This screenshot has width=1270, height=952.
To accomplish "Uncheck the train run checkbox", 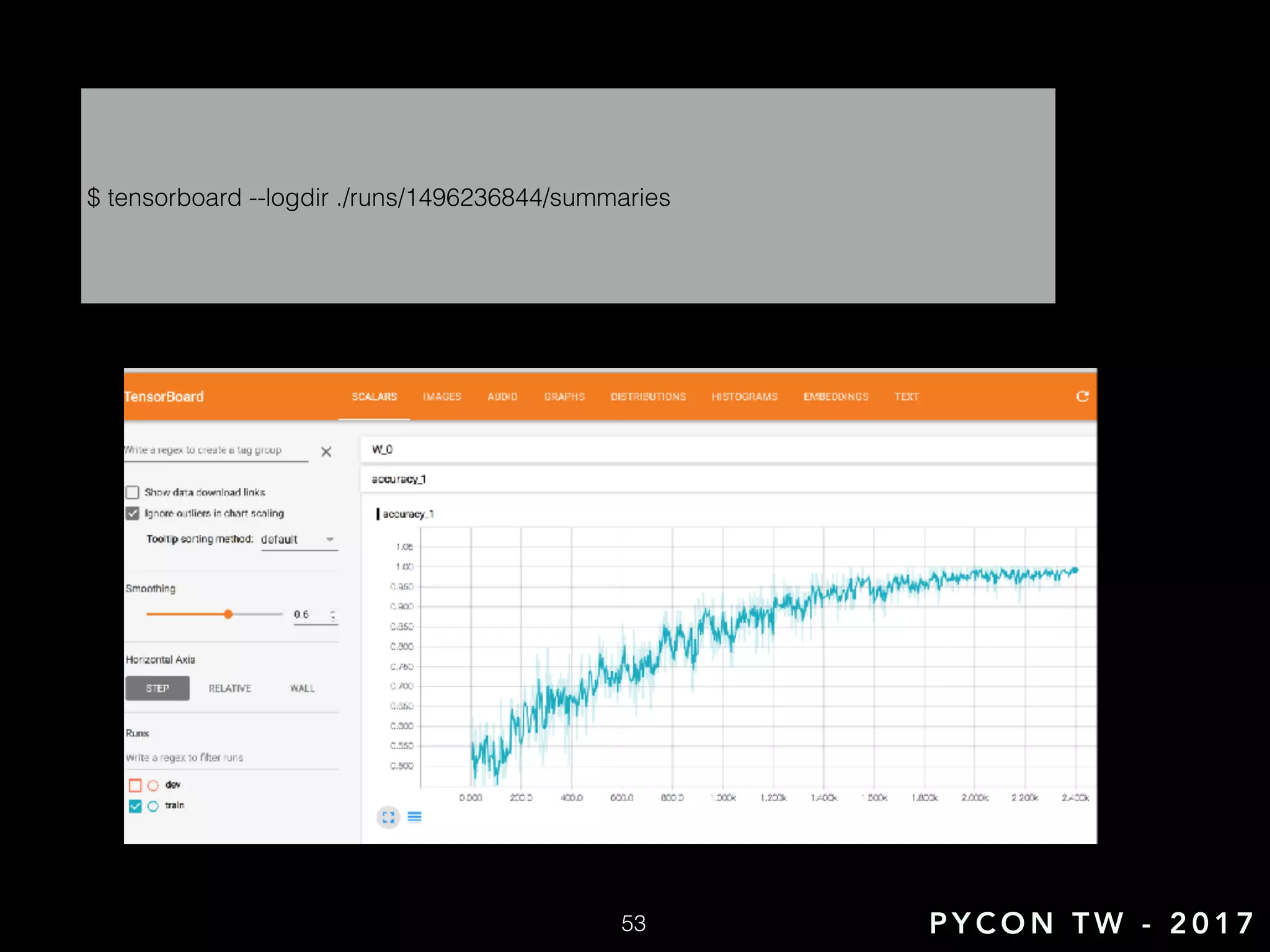I will 135,806.
